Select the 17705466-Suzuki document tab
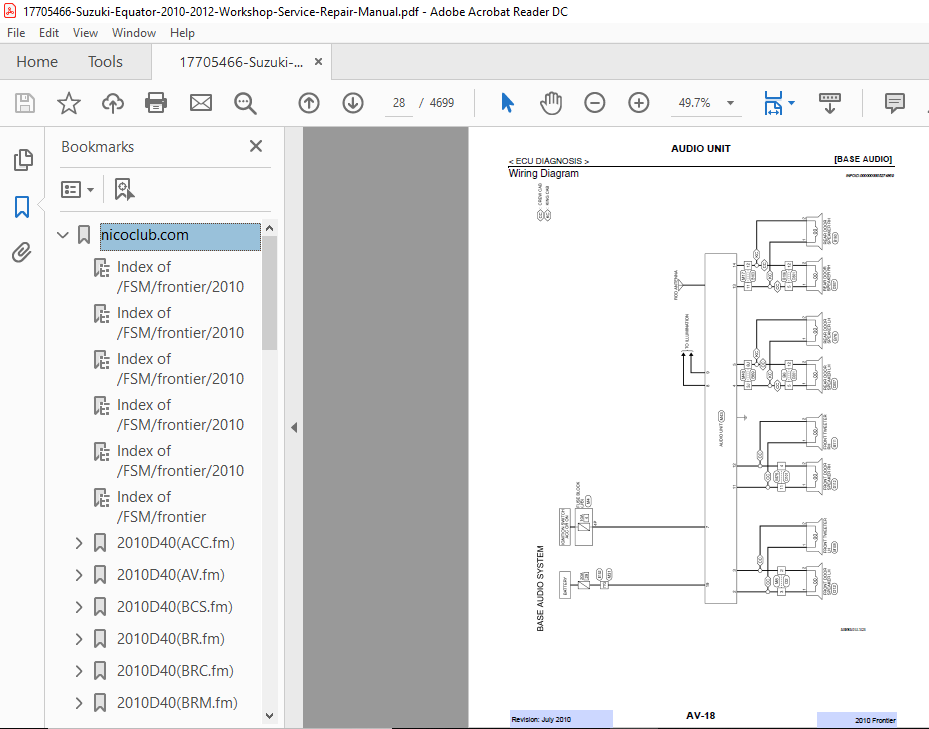Screen dimensions: 929x729 [x=241, y=62]
